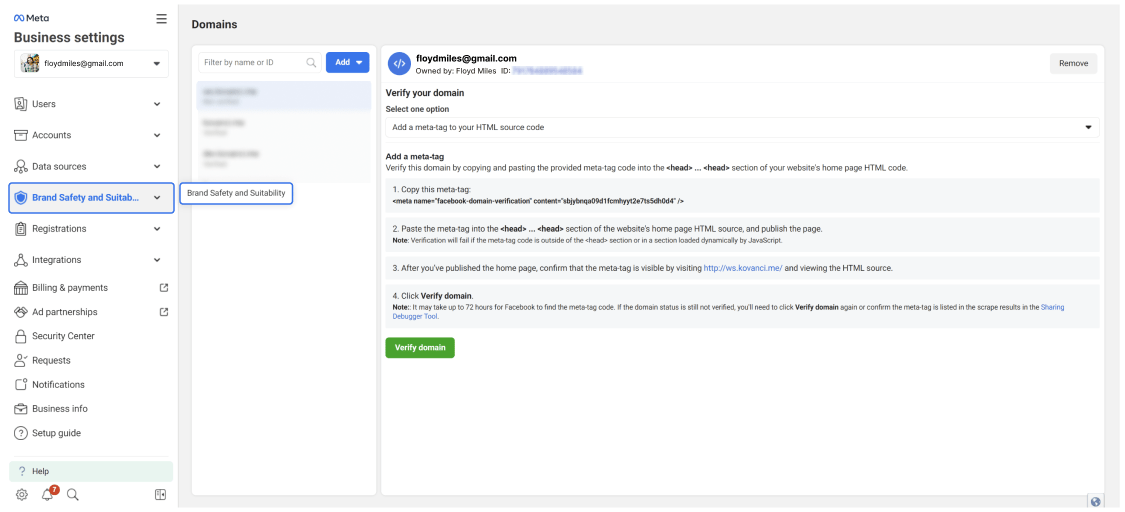Click the Registrations clipboard icon
Image resolution: width=1125 pixels, height=512 pixels.
point(21,229)
